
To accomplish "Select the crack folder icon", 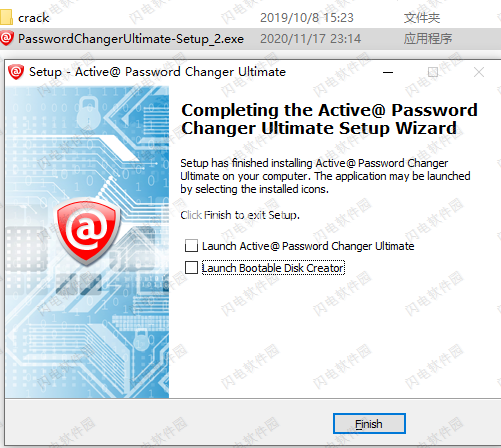I will [x=6, y=17].
